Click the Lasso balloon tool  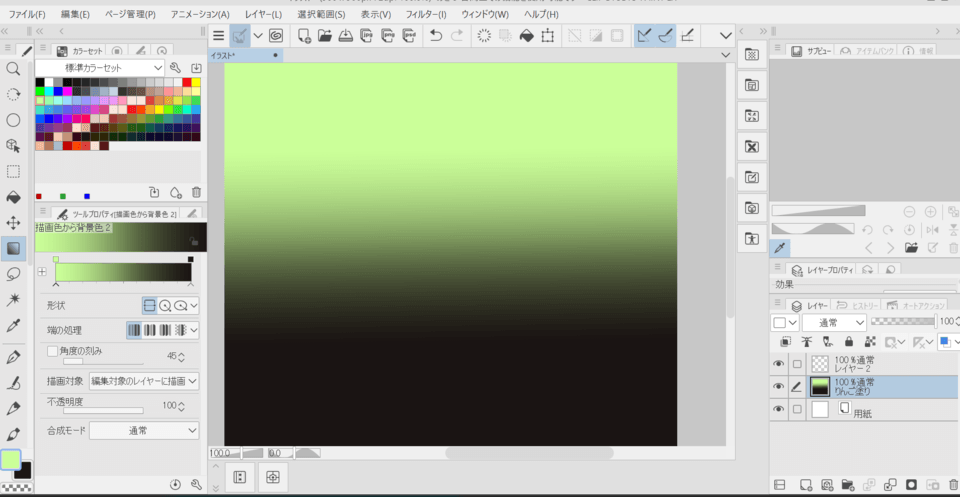click(13, 274)
